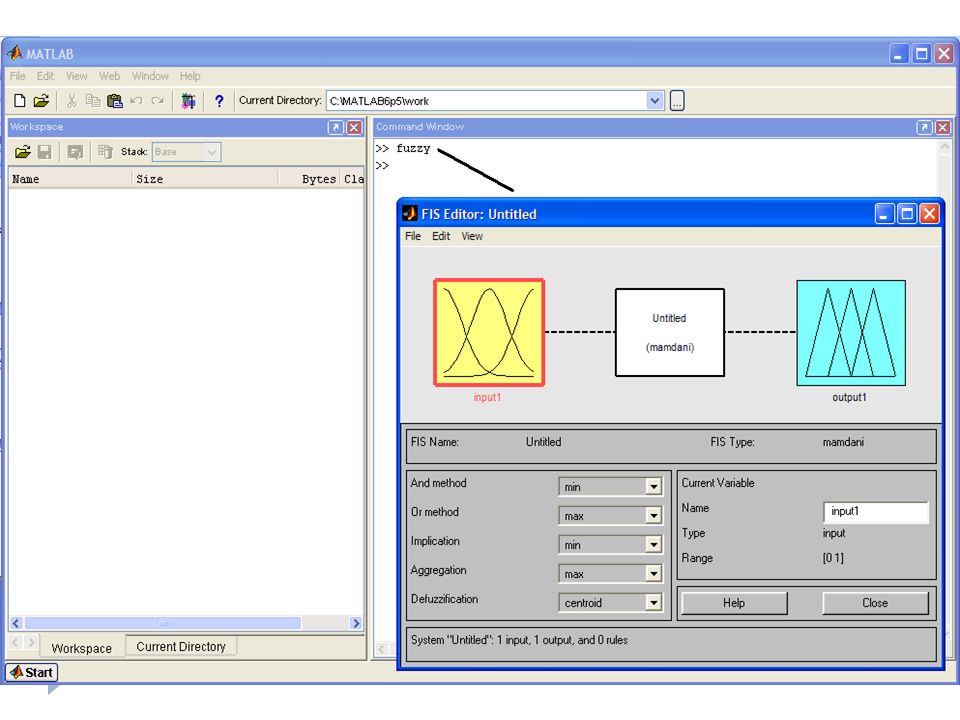Screen dimensions: 960x720
Task: Click the Range value '[0 1]'
Action: pos(833,558)
